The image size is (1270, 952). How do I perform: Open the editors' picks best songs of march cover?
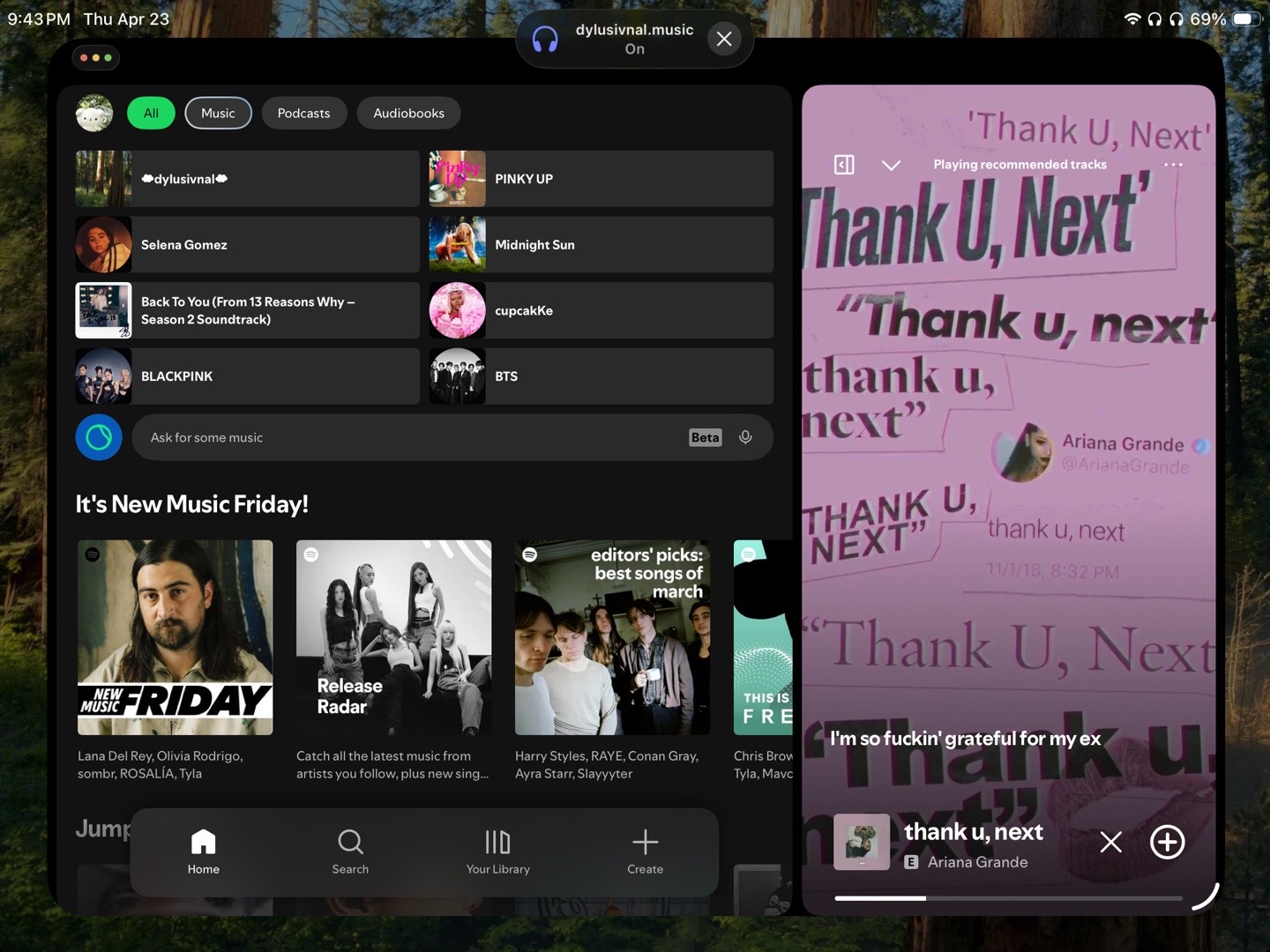click(x=613, y=637)
